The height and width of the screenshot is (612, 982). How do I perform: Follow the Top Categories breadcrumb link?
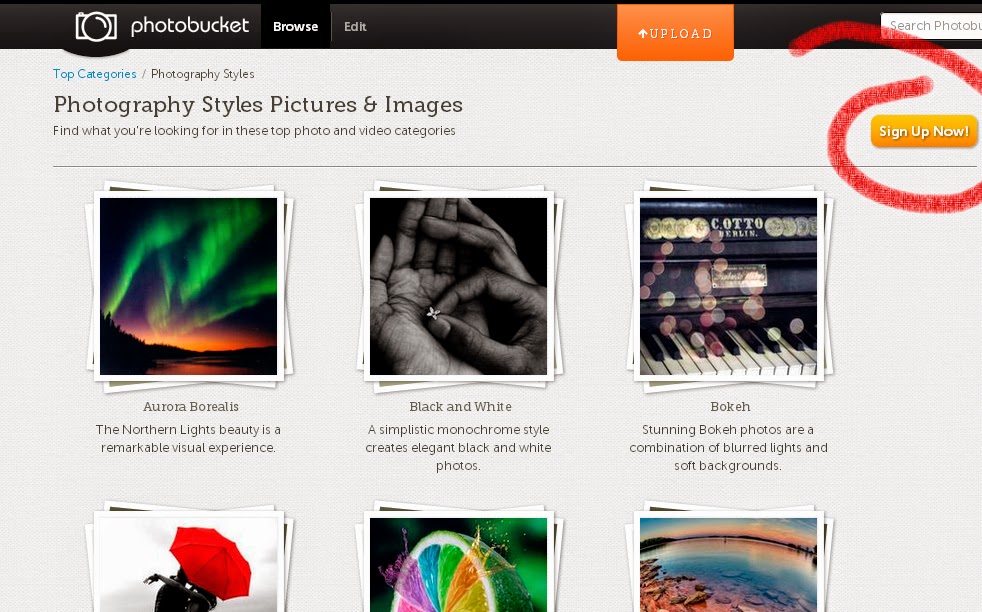(x=95, y=74)
